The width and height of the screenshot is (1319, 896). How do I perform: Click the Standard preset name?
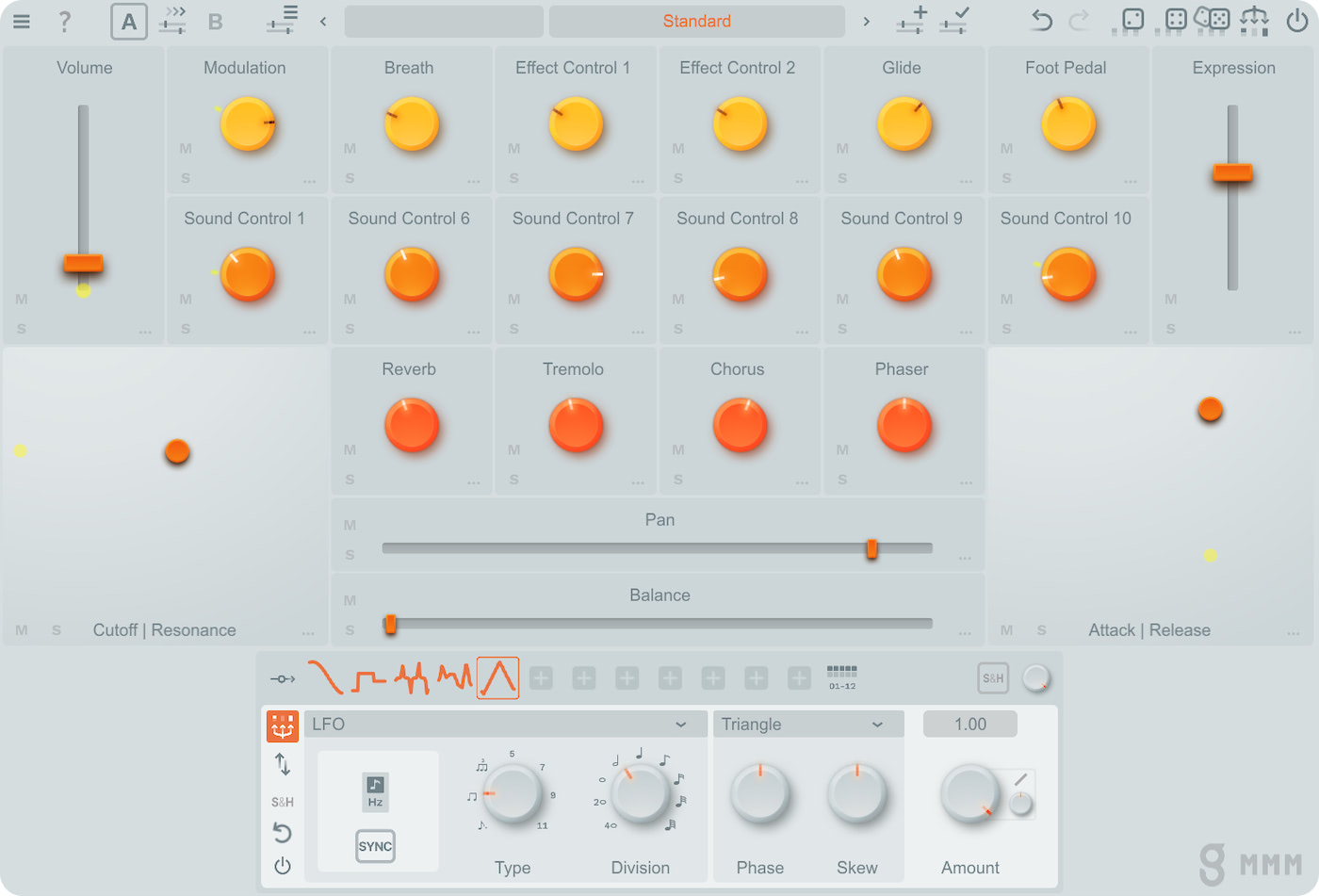click(697, 21)
